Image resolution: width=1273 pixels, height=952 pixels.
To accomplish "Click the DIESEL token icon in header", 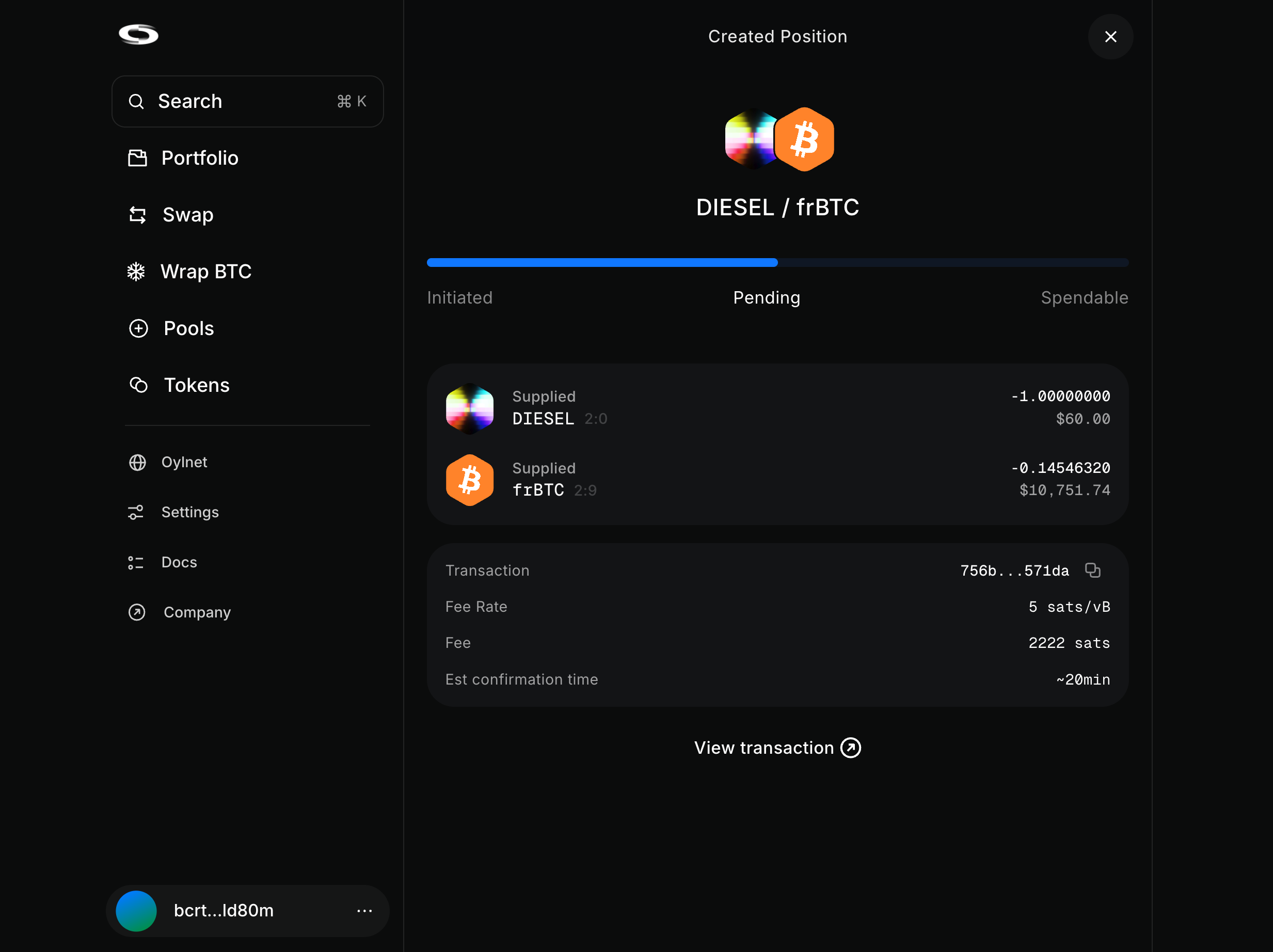I will pyautogui.click(x=750, y=139).
